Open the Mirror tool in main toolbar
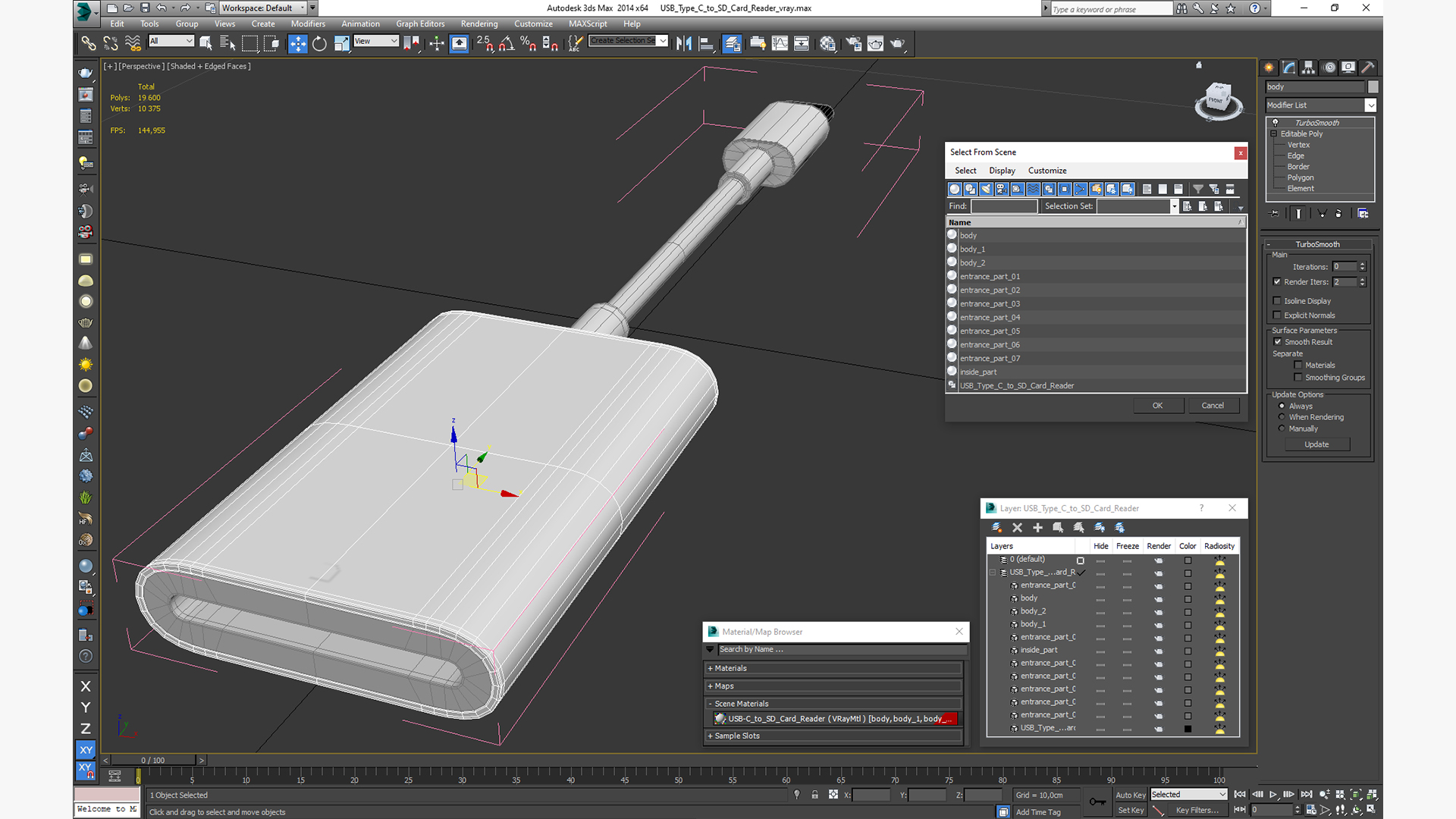The height and width of the screenshot is (819, 1456). point(684,43)
